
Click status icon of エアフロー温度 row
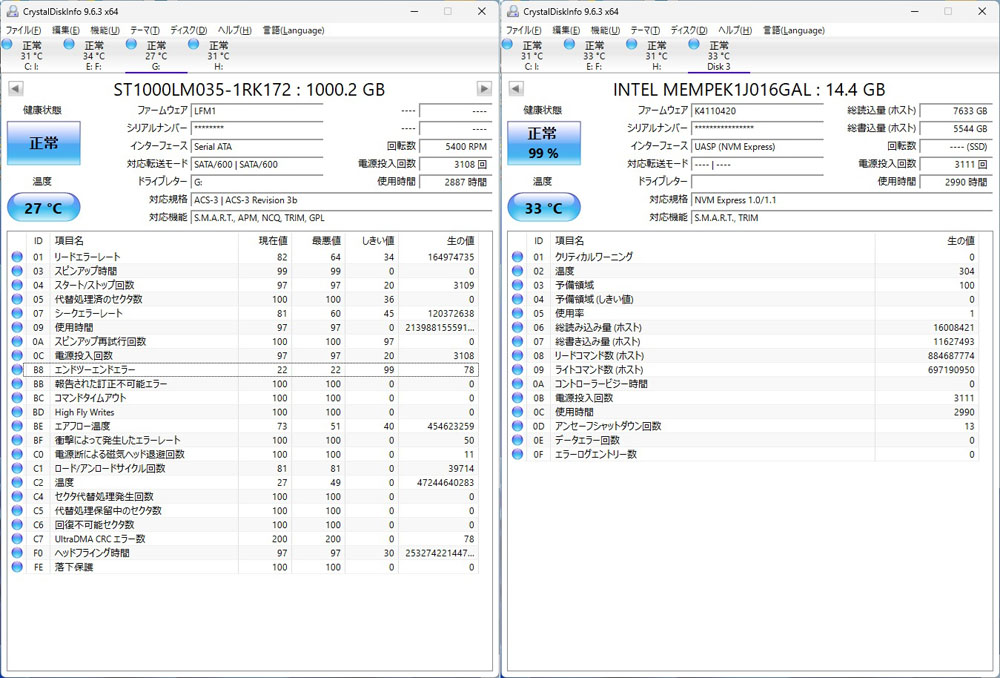click(x=17, y=426)
